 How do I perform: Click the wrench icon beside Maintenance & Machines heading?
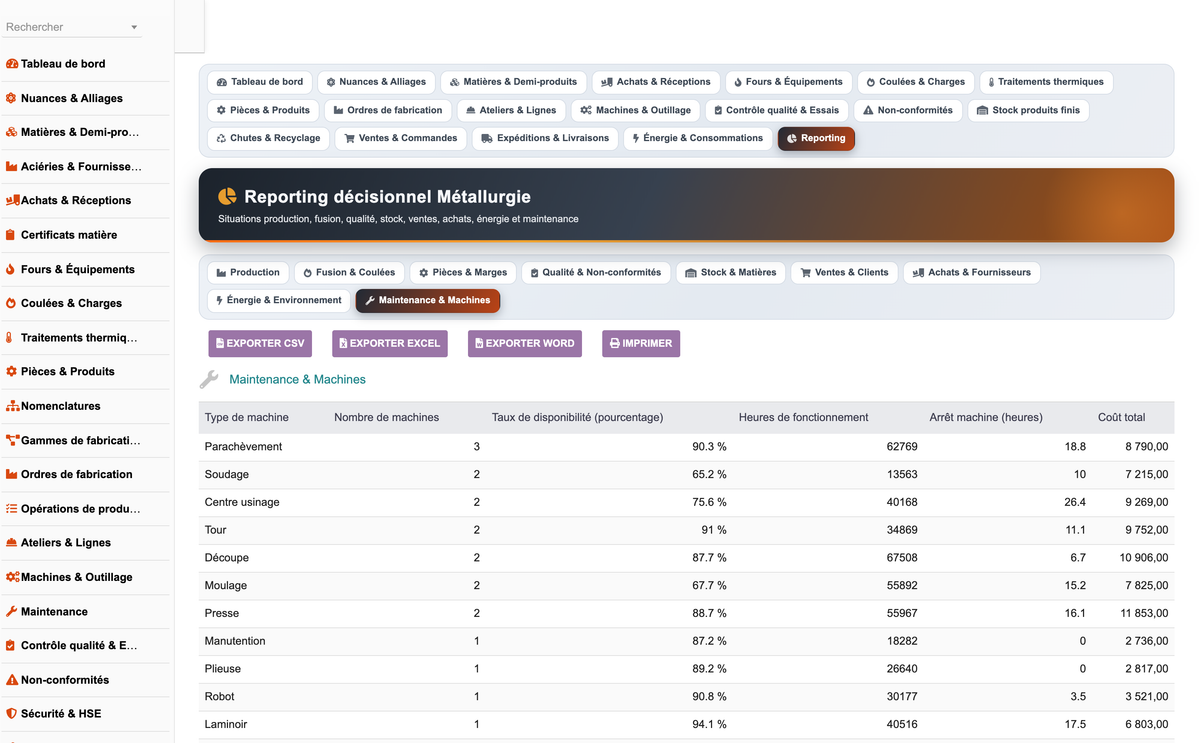(209, 379)
